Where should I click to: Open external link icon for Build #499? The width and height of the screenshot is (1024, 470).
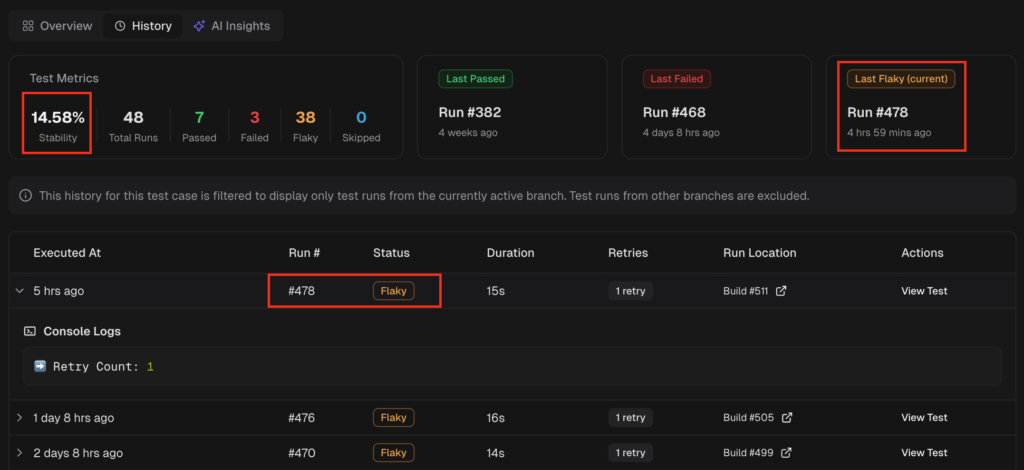tap(787, 453)
